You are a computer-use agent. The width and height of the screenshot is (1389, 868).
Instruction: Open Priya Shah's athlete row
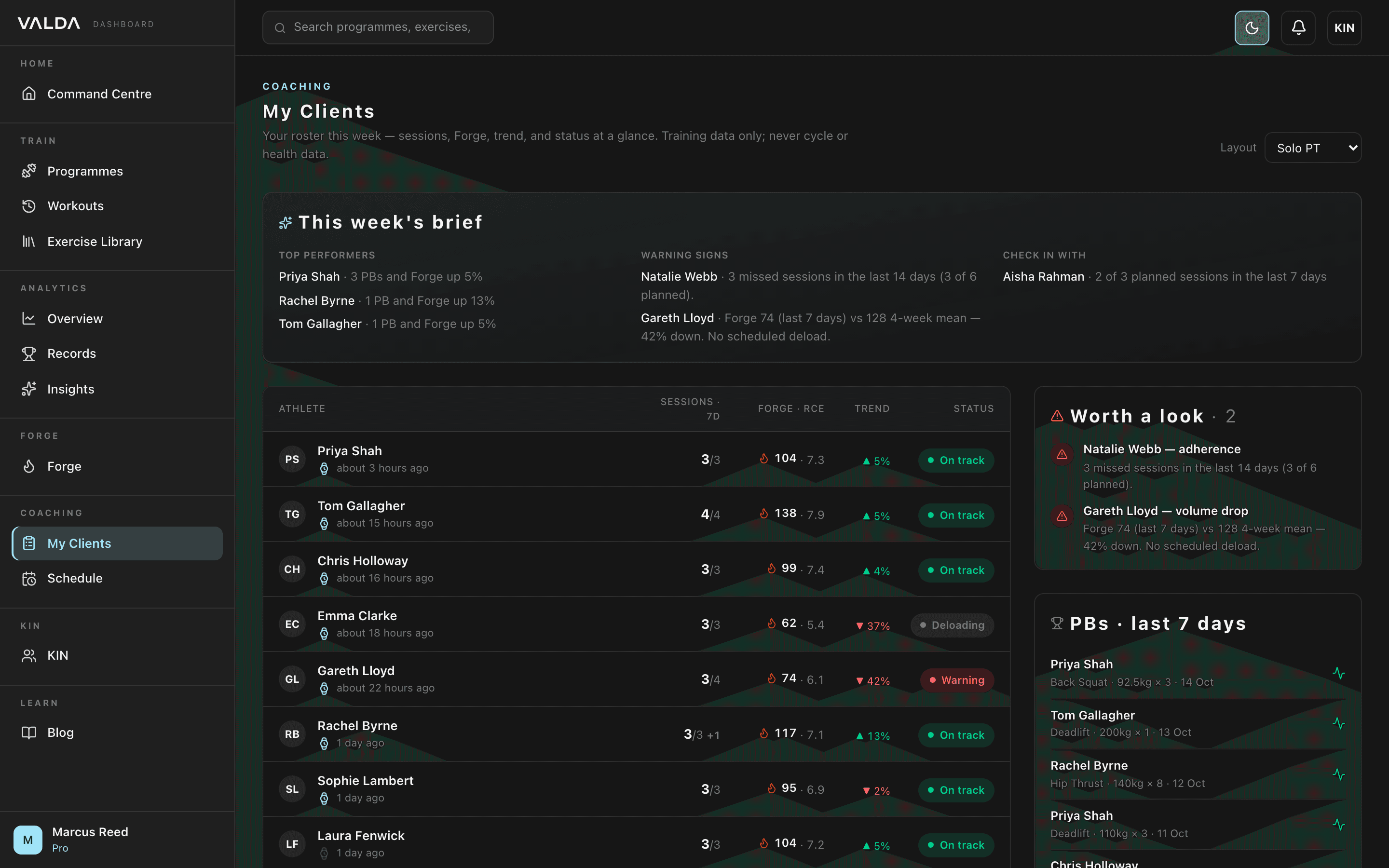(637, 459)
